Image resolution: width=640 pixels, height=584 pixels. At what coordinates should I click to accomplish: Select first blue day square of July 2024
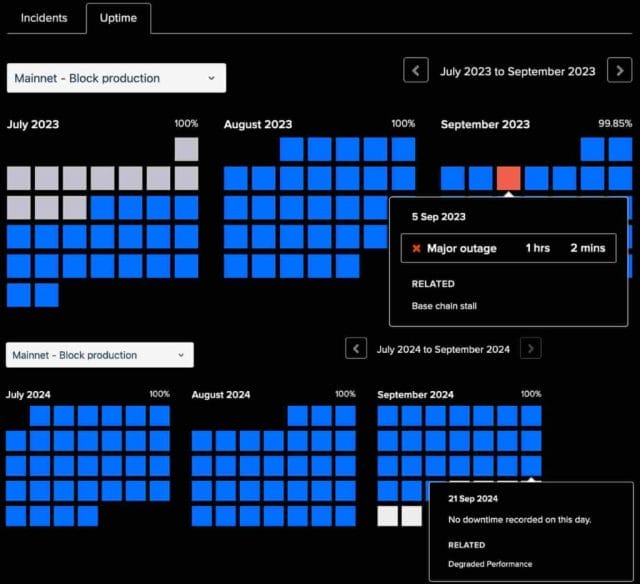pyautogui.click(x=40, y=416)
